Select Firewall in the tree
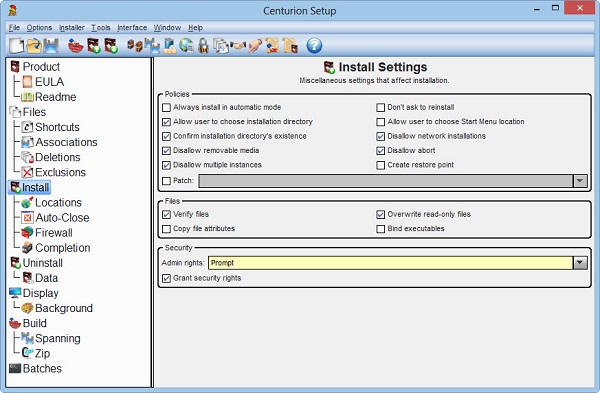This screenshot has width=600, height=393. tap(54, 233)
